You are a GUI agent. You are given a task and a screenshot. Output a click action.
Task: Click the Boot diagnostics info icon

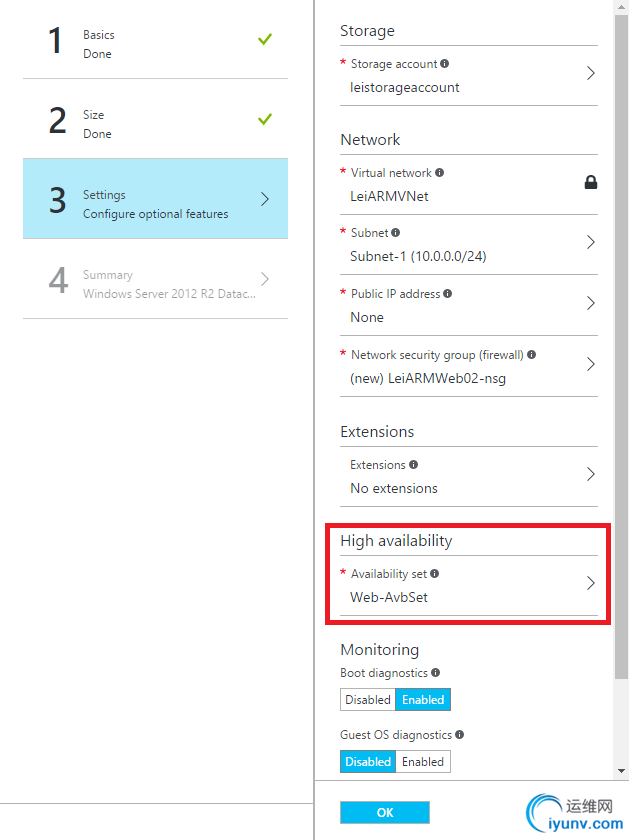point(436,672)
